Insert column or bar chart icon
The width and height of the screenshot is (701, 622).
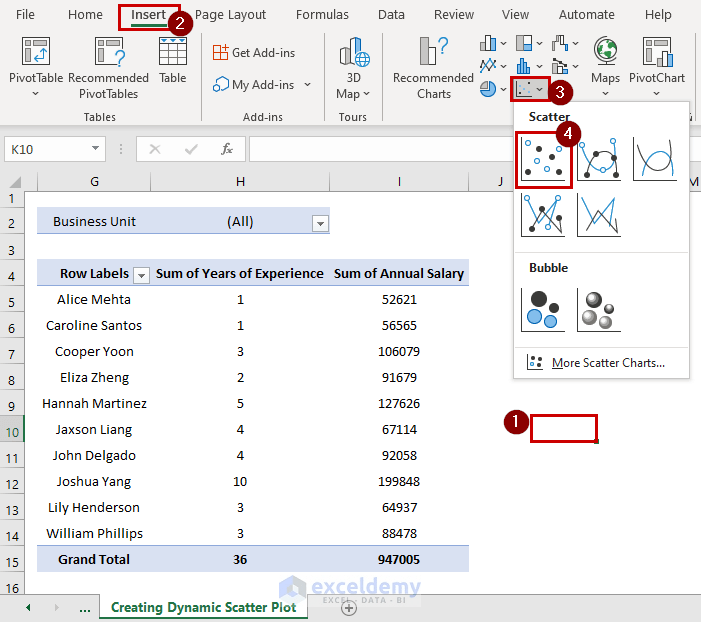[488, 43]
